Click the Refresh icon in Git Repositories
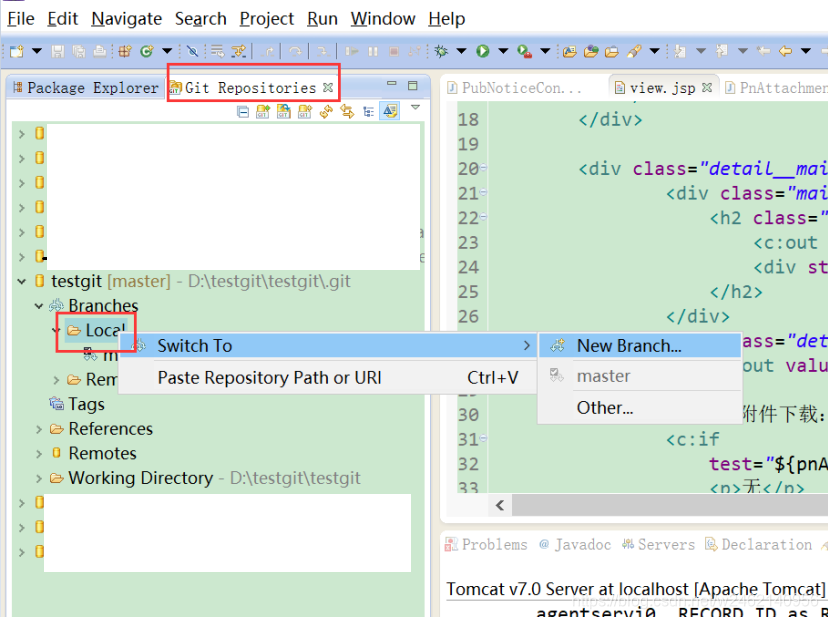 [326, 111]
